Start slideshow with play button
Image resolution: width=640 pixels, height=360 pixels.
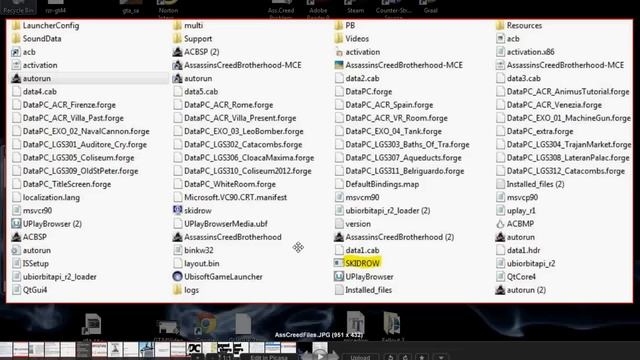point(320,356)
